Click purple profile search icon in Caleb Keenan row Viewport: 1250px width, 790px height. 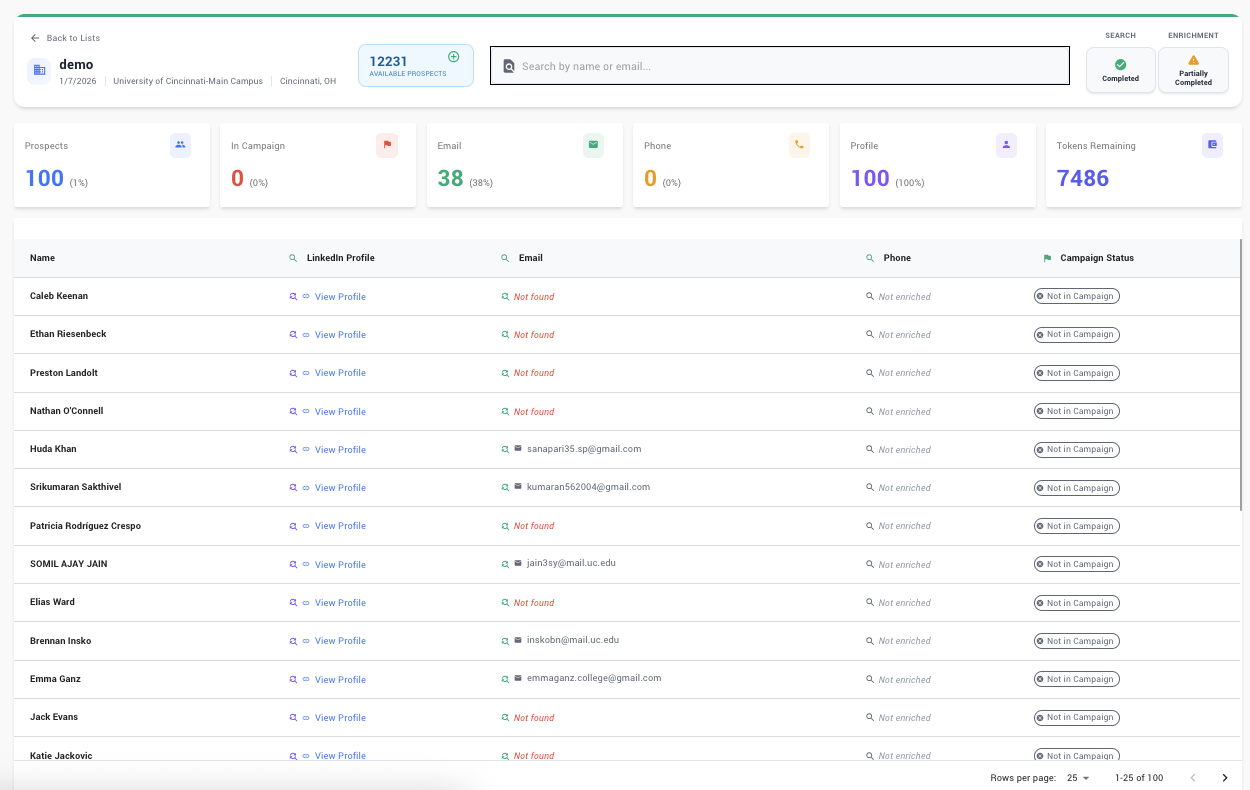293,297
